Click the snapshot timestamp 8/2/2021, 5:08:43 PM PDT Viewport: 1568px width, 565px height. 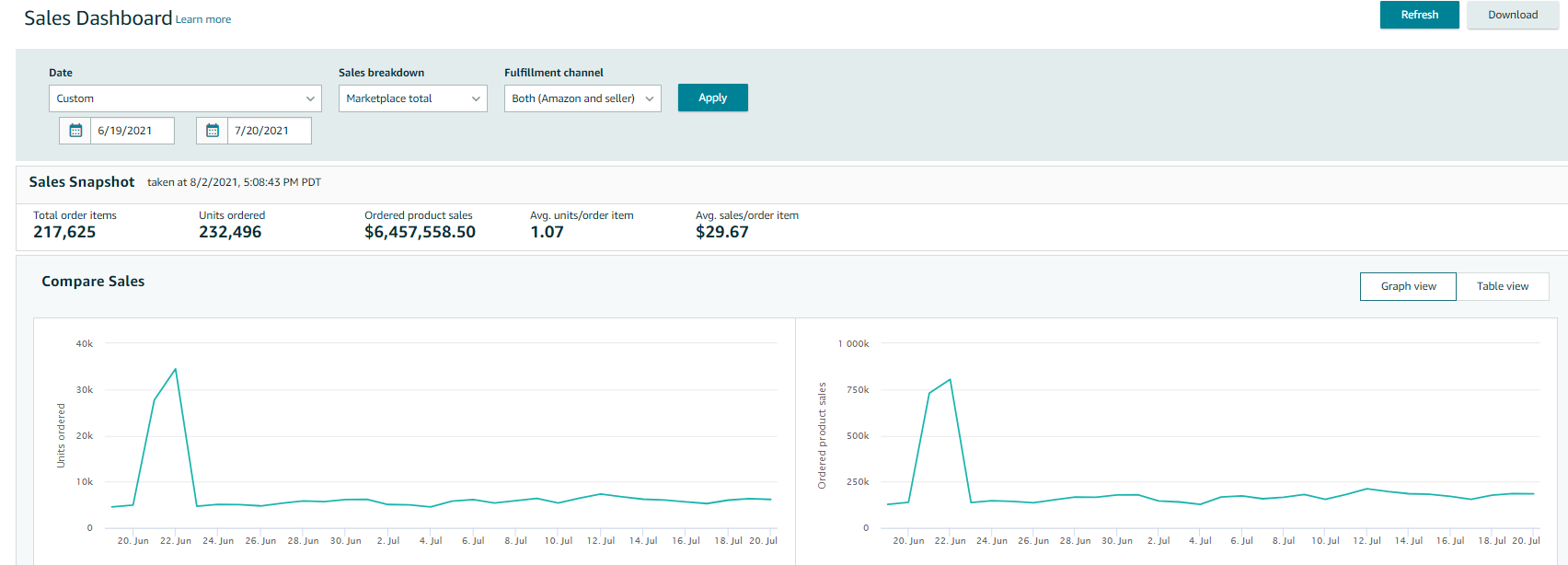(x=256, y=182)
